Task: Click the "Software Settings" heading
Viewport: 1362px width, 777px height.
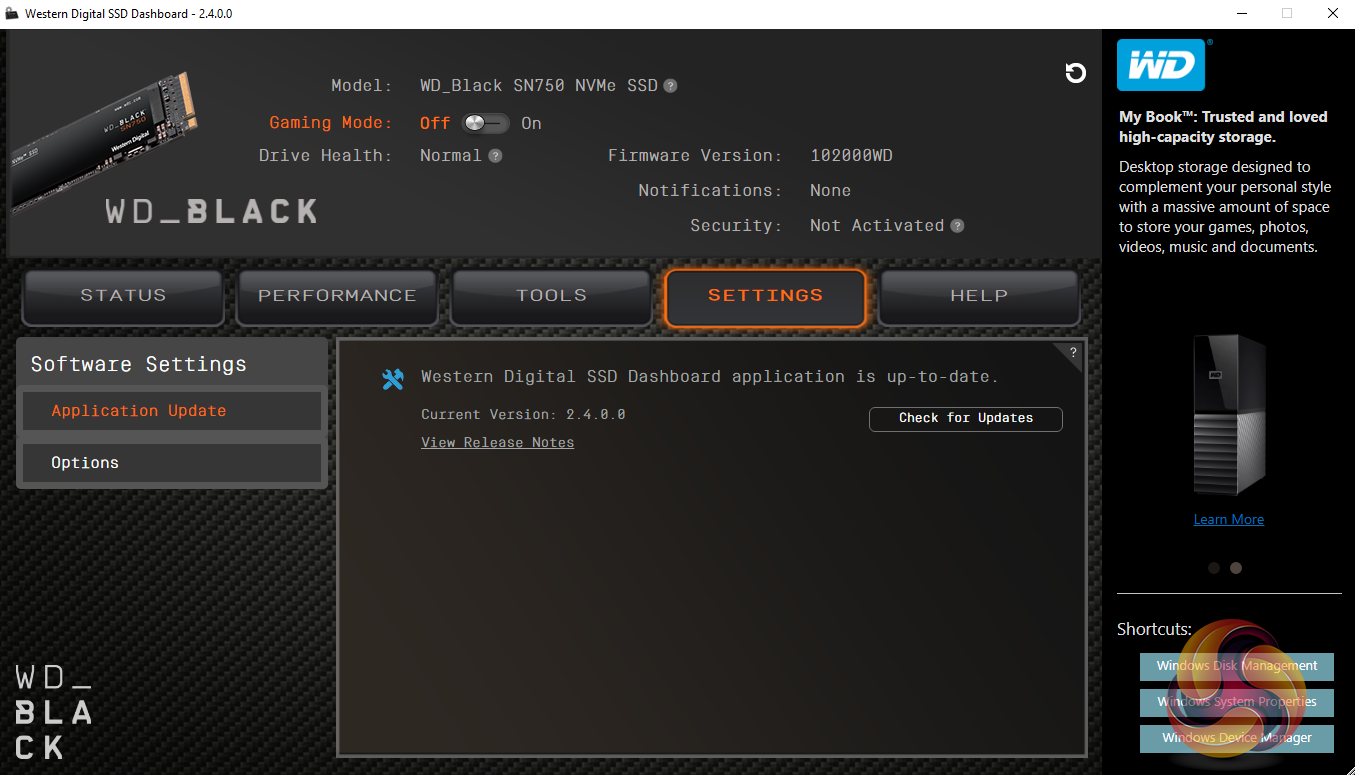Action: (138, 364)
